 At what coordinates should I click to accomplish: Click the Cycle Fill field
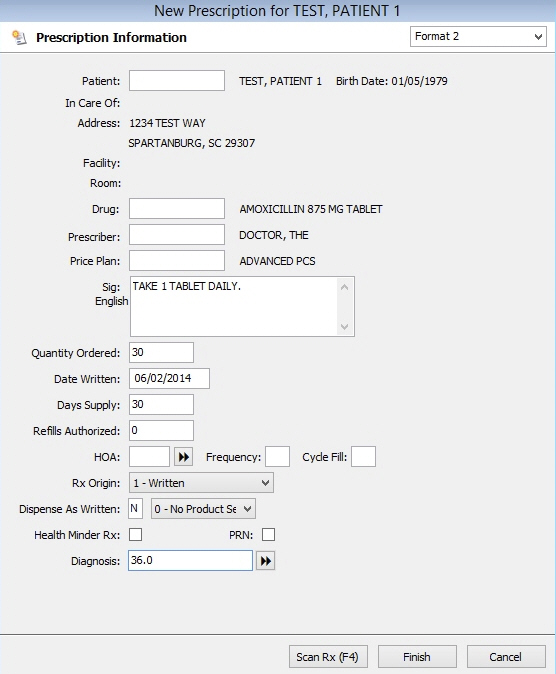(x=363, y=456)
